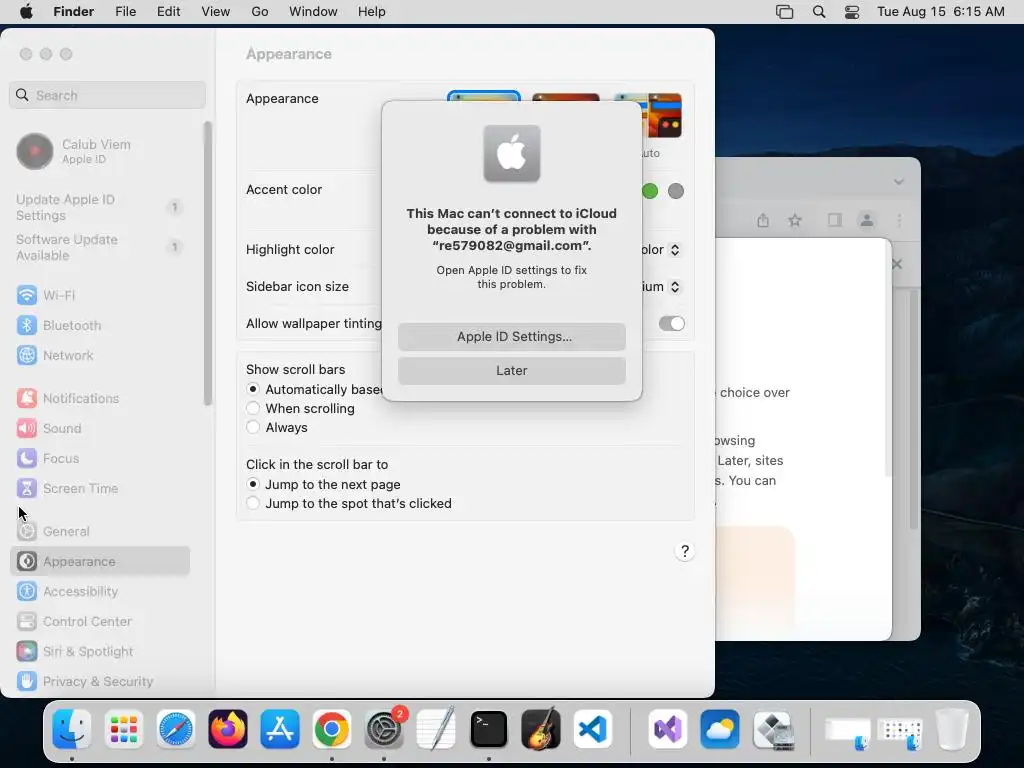Open App Store from the Dock
Viewport: 1024px width, 768px height.
(x=280, y=729)
